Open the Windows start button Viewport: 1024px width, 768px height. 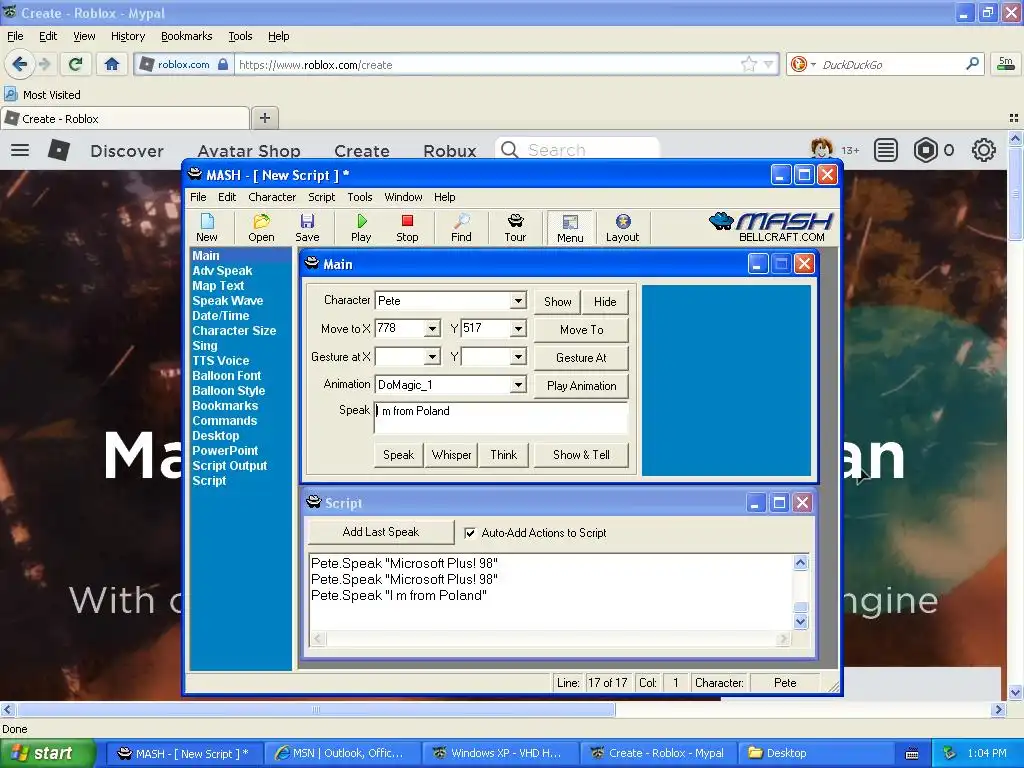(47, 754)
